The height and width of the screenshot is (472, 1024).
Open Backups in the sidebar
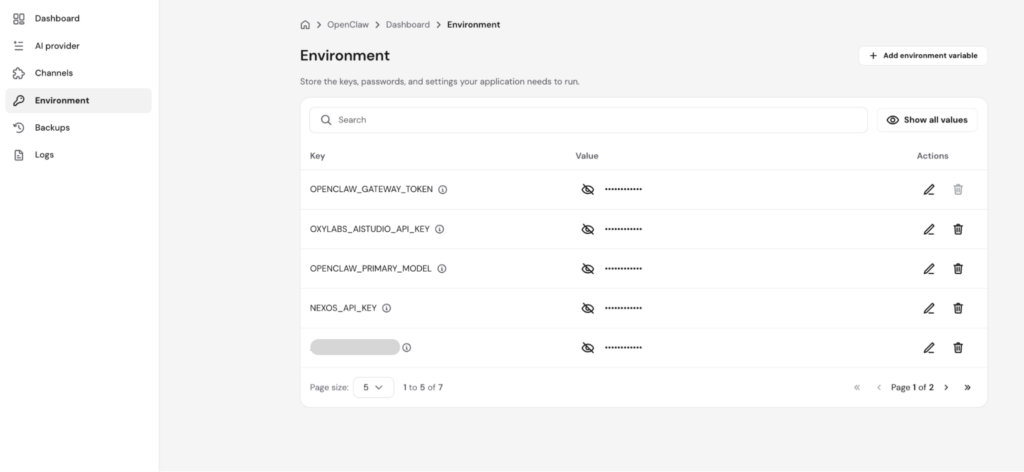click(x=78, y=128)
